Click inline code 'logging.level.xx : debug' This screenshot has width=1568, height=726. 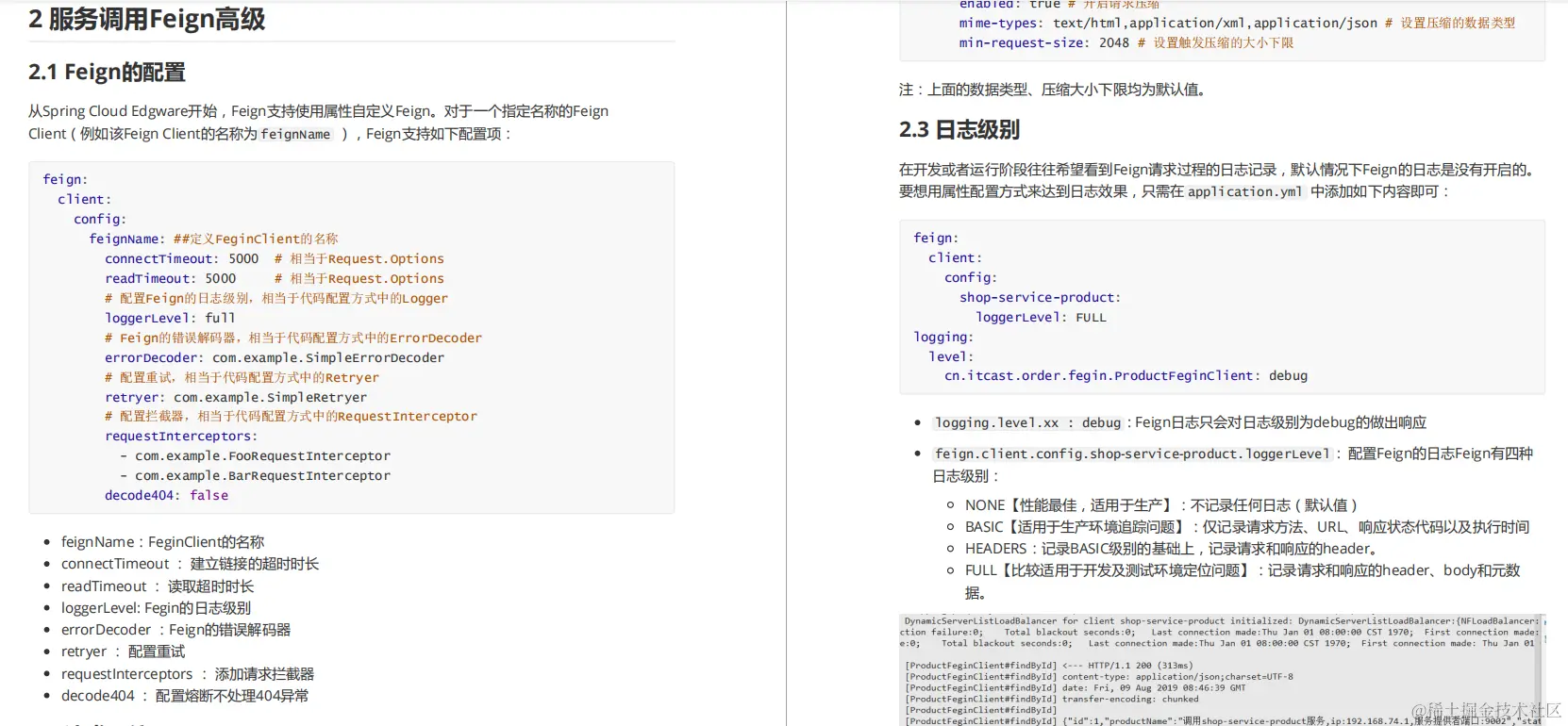pyautogui.click(x=1028, y=423)
